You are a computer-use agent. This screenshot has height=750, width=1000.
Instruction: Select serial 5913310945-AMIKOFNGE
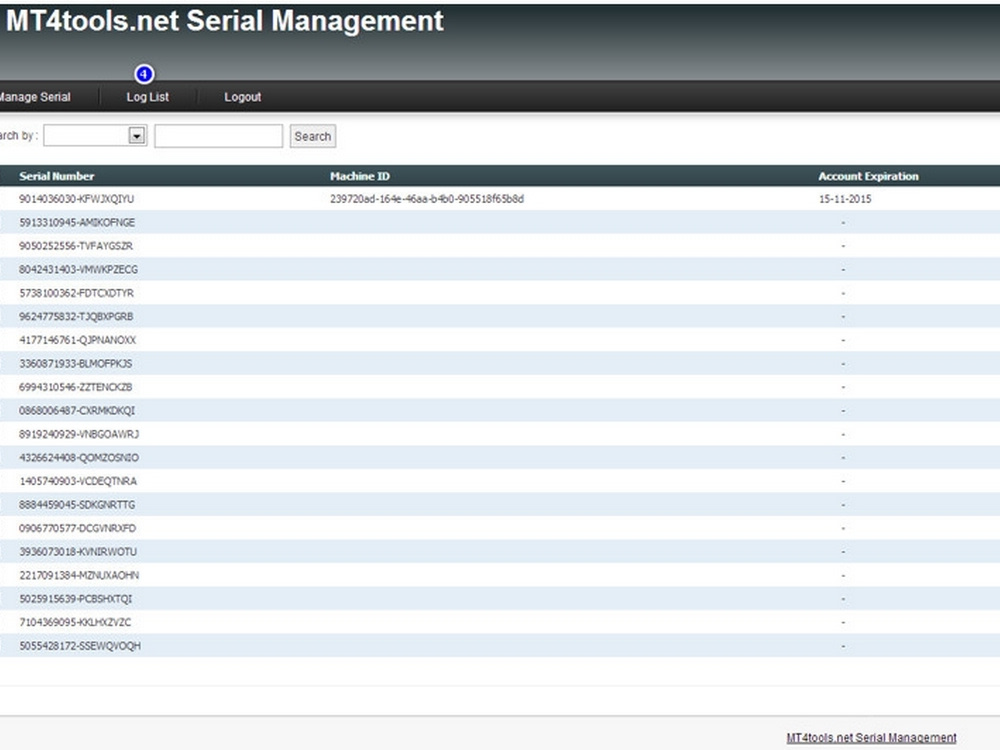pyautogui.click(x=77, y=223)
